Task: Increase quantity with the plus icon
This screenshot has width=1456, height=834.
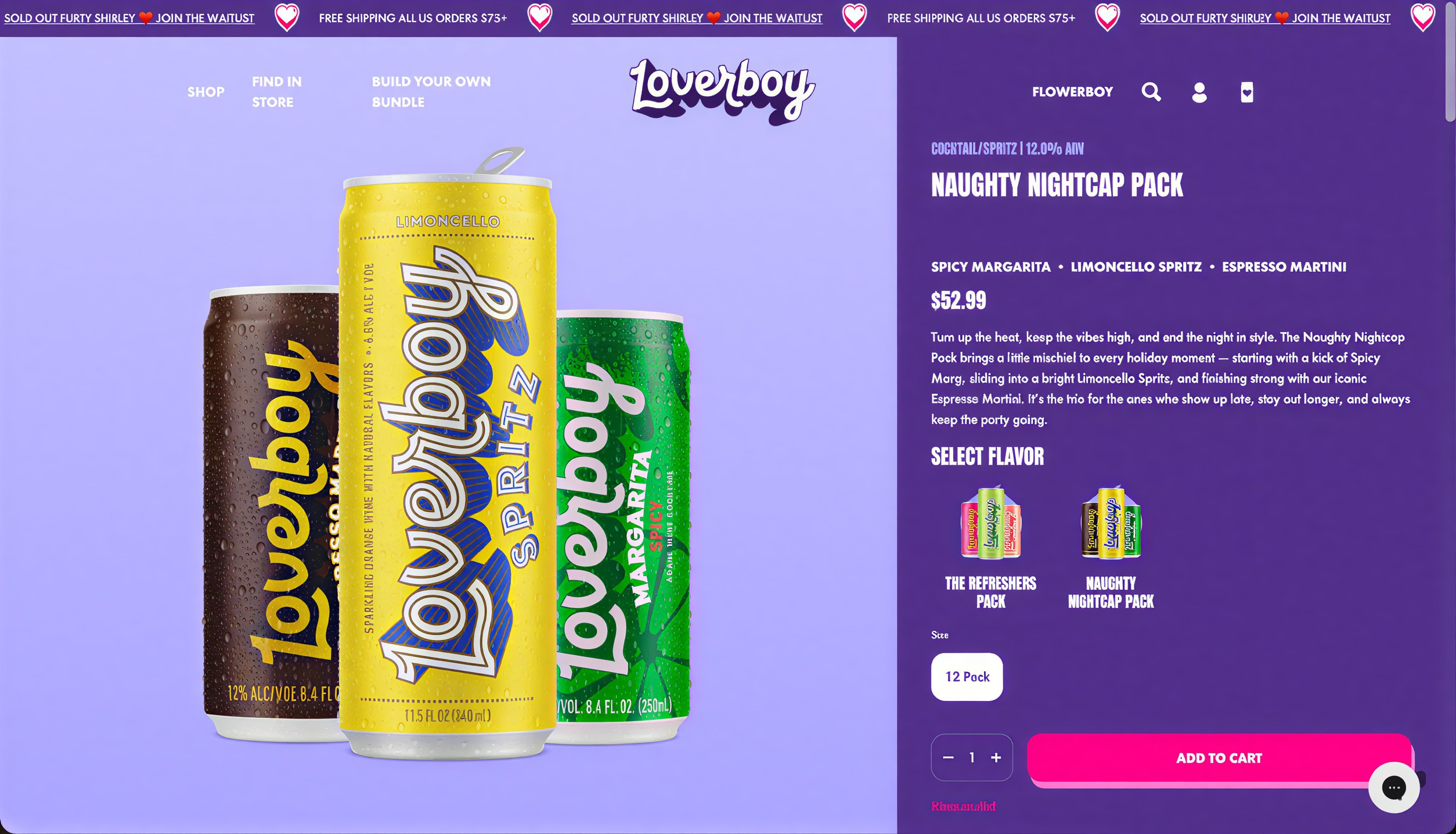Action: coord(996,757)
